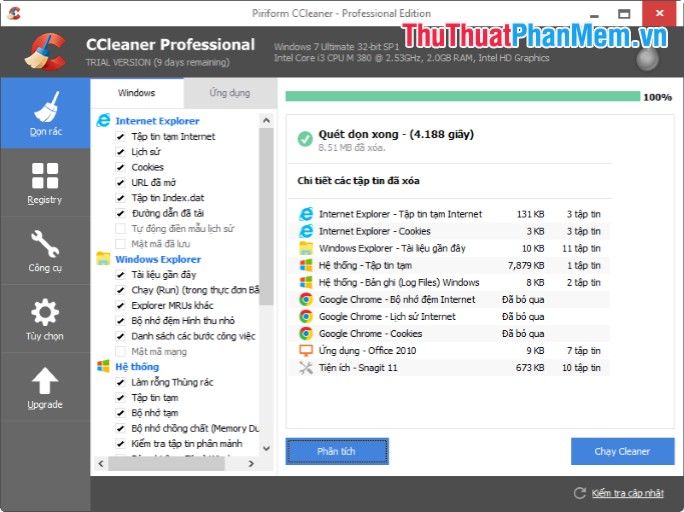This screenshot has width=684, height=512.
Task: Click the 7,879 KB size value
Action: tap(526, 265)
